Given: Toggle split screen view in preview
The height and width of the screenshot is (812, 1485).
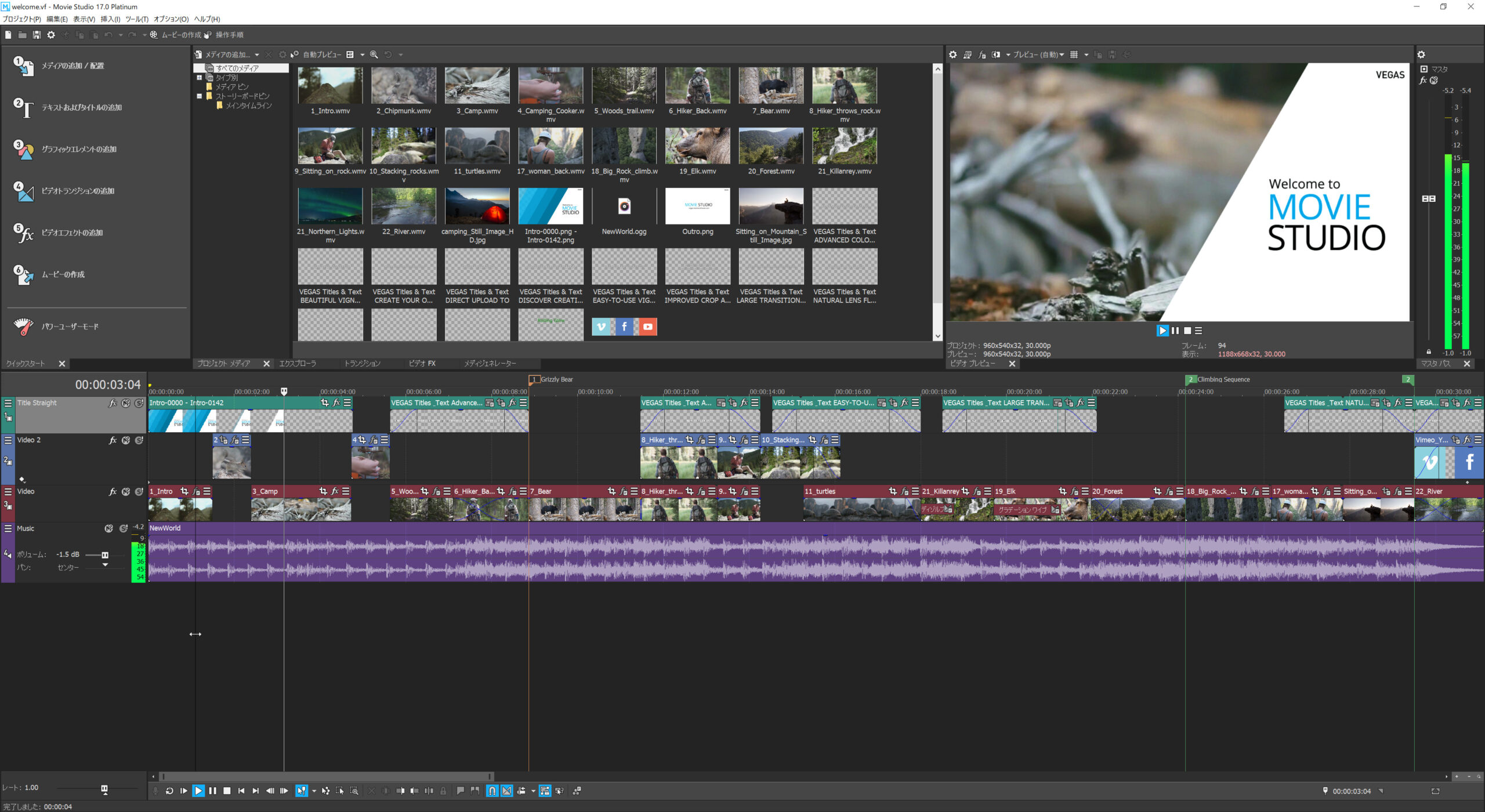Looking at the screenshot, I should (x=996, y=55).
